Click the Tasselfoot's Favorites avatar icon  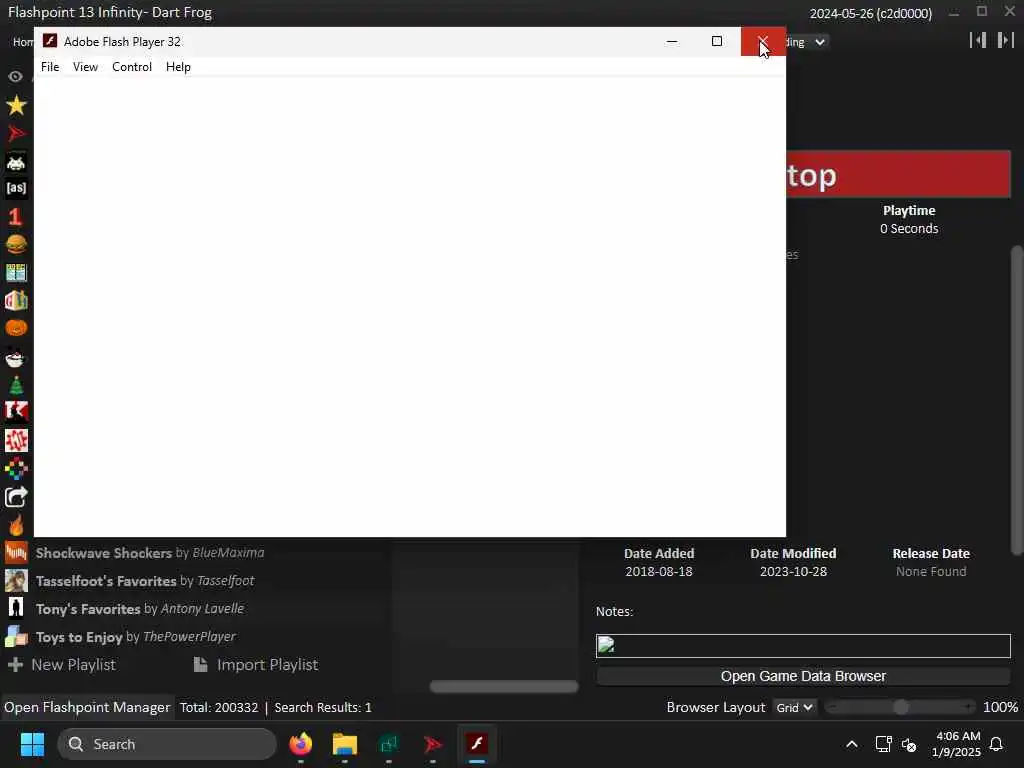(16, 581)
